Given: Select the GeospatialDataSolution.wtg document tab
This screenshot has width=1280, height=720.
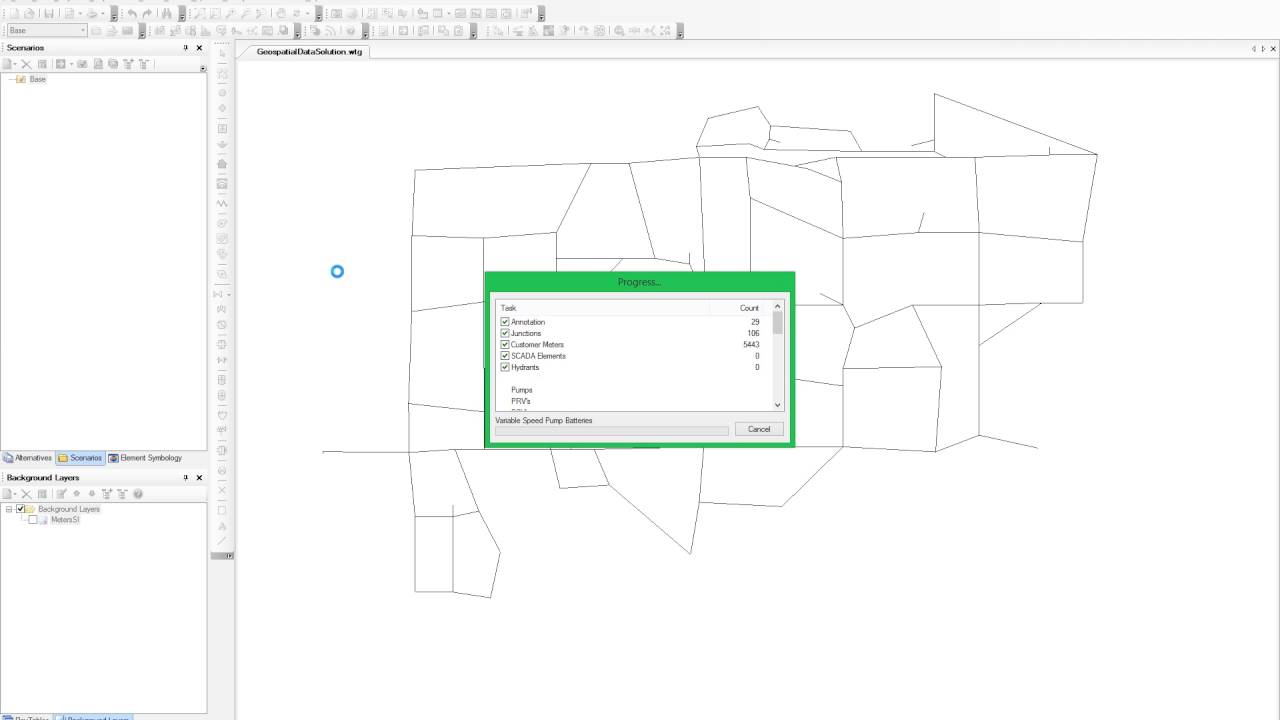Looking at the screenshot, I should [x=309, y=51].
